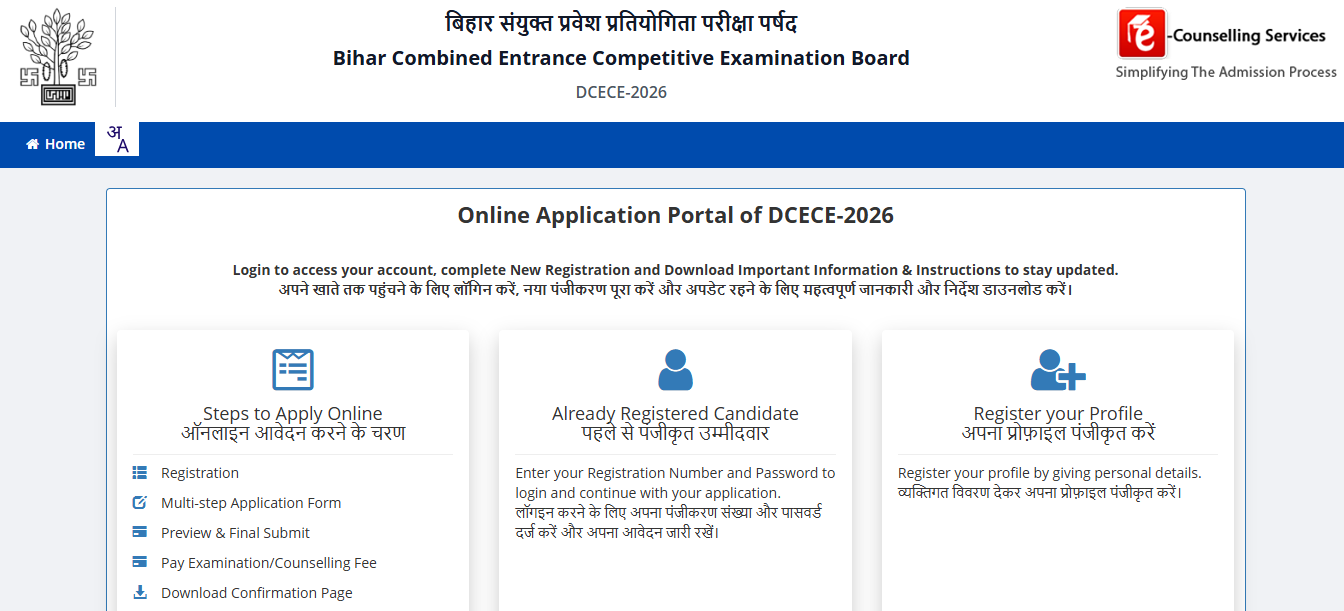
Task: Click the Register your Profile heading
Action: pyautogui.click(x=1058, y=412)
